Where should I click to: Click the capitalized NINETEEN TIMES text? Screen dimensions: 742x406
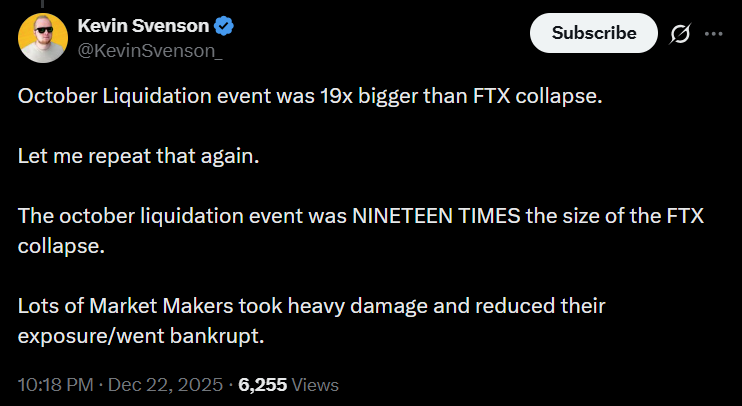coord(428,219)
